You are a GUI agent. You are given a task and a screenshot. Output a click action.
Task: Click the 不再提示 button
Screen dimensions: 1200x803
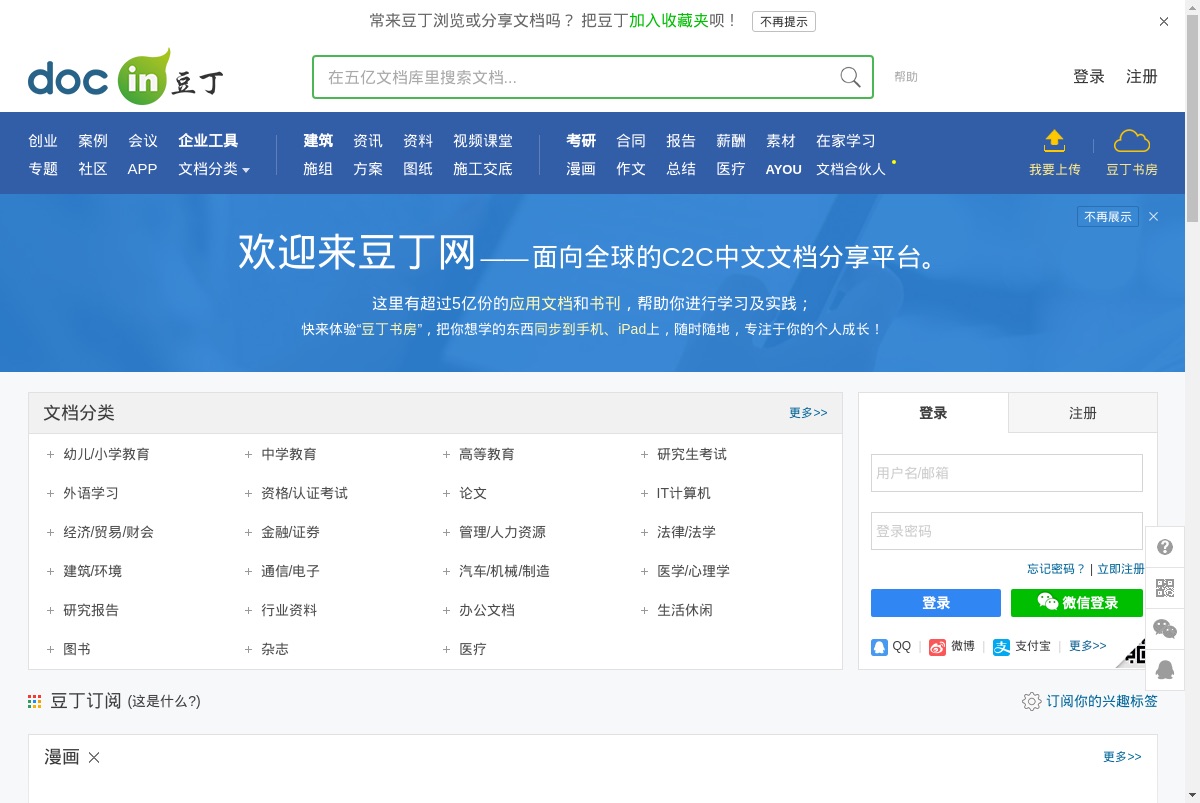(784, 21)
